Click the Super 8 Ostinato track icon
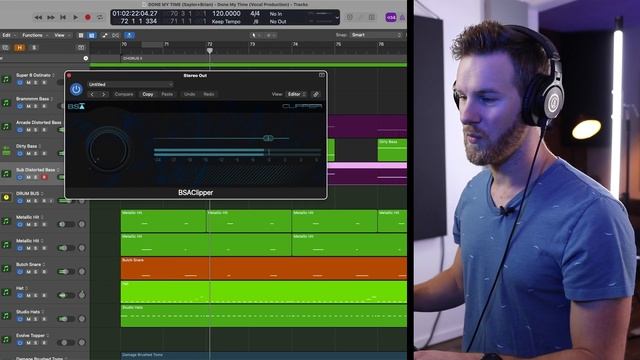The height and width of the screenshot is (360, 640). (x=6, y=79)
